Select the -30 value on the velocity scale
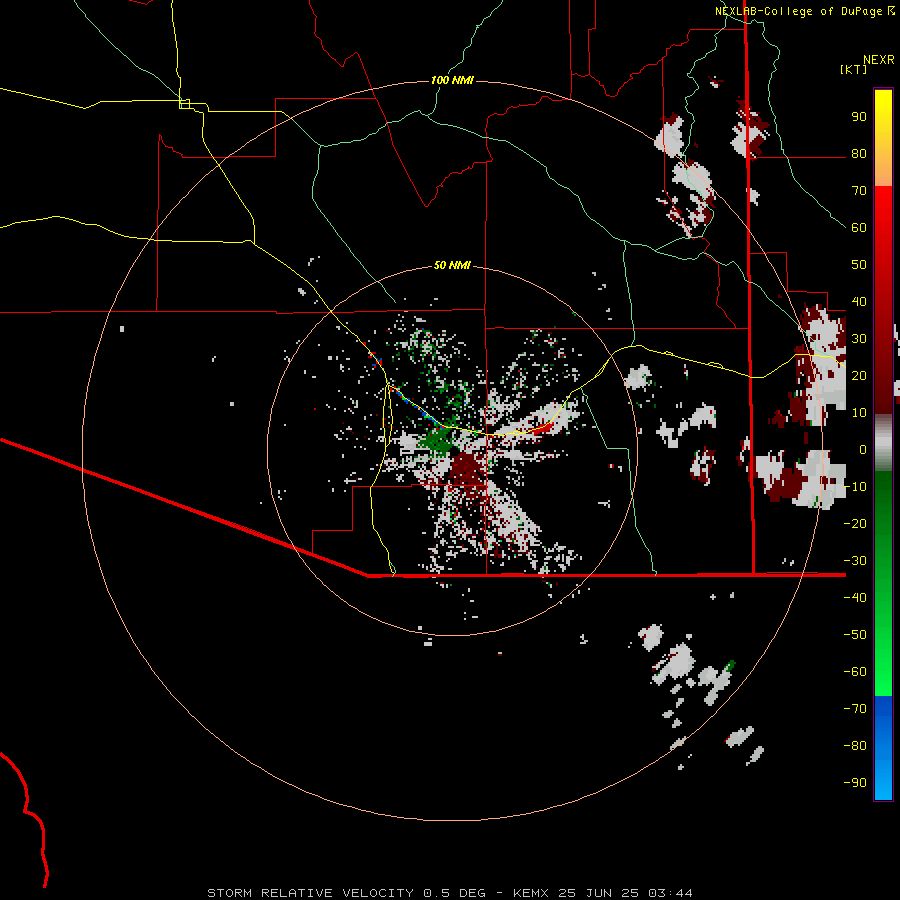Screen dimensions: 900x900 coord(855,561)
